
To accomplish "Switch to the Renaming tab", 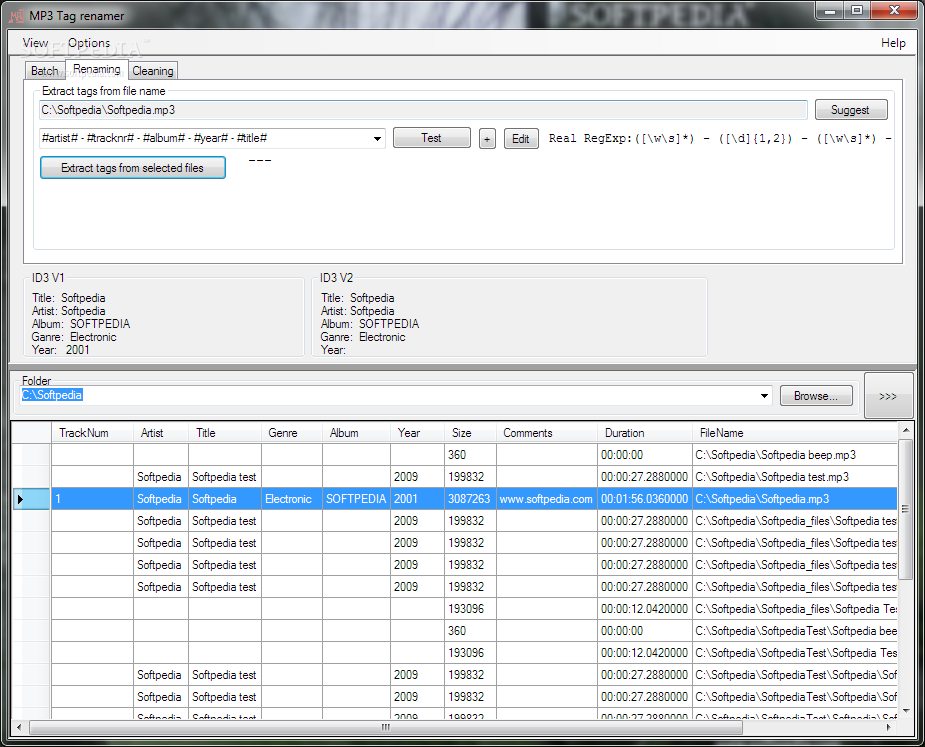I will pos(97,69).
